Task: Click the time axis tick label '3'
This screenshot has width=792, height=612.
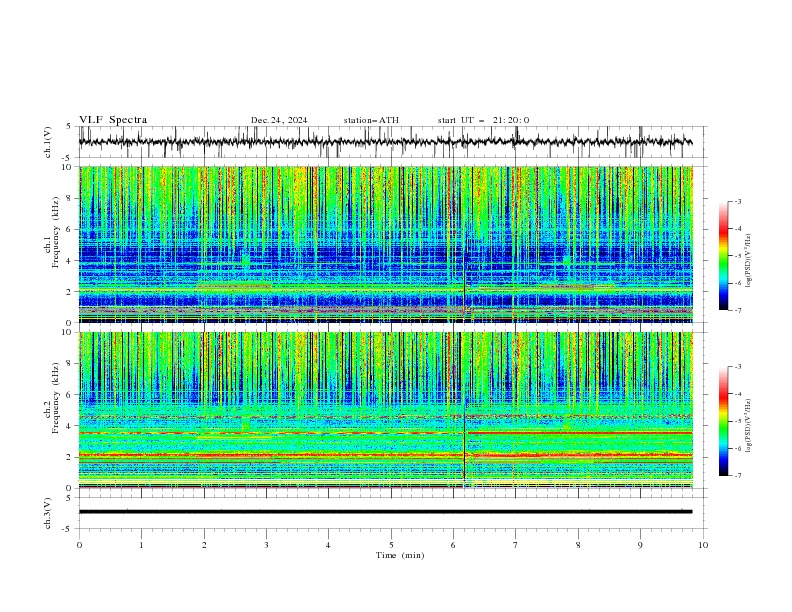Action: tap(266, 545)
